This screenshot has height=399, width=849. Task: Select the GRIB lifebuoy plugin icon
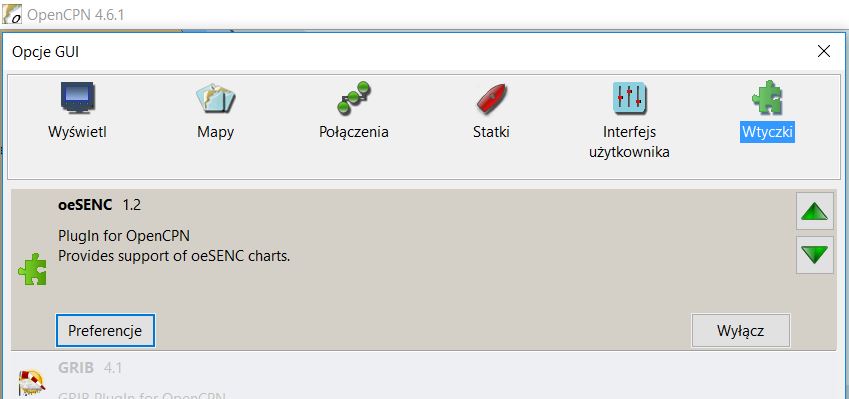(32, 383)
